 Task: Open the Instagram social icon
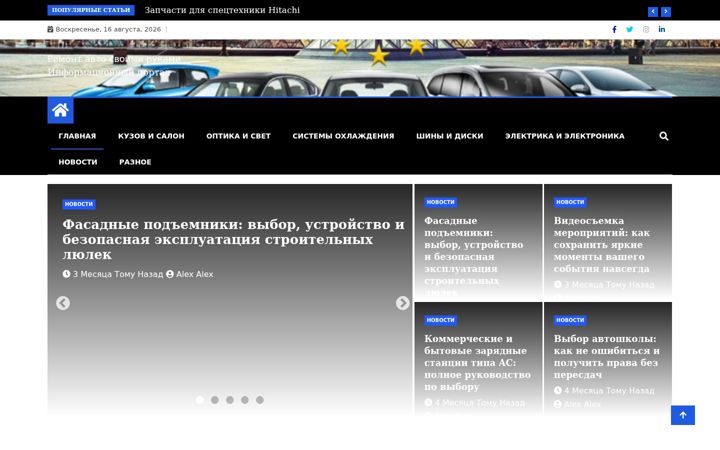646,29
